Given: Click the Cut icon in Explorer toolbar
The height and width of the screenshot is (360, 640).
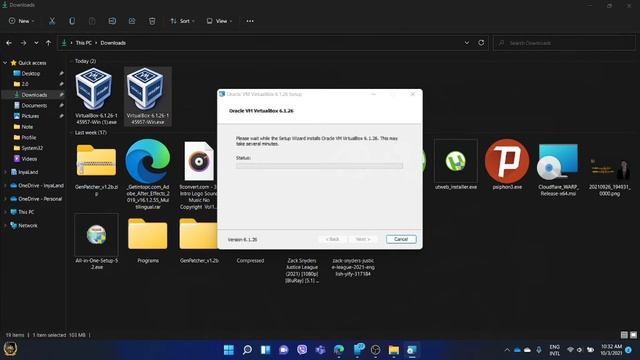Looking at the screenshot, I should pyautogui.click(x=52, y=21).
